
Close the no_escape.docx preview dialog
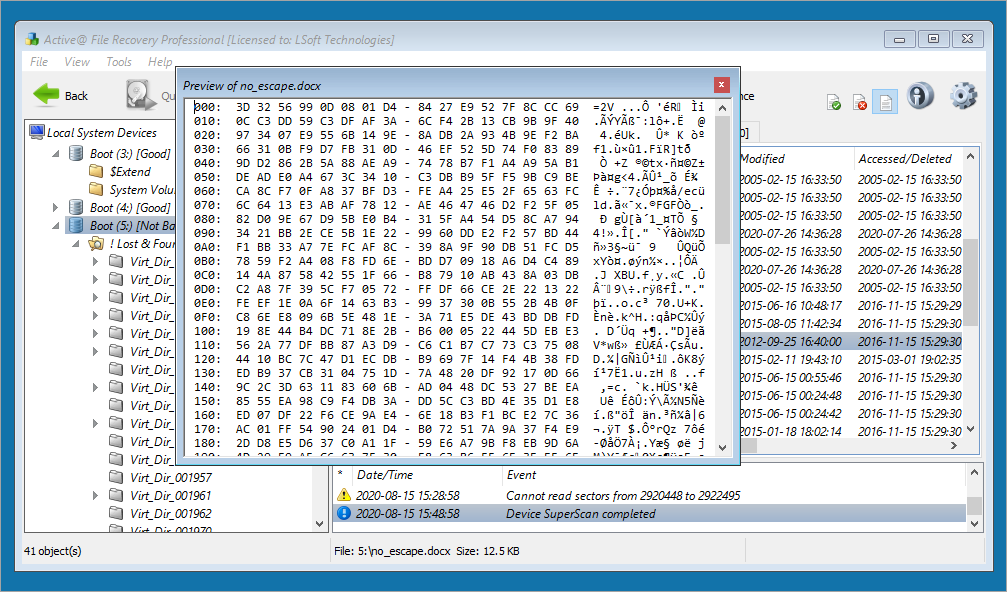[721, 85]
